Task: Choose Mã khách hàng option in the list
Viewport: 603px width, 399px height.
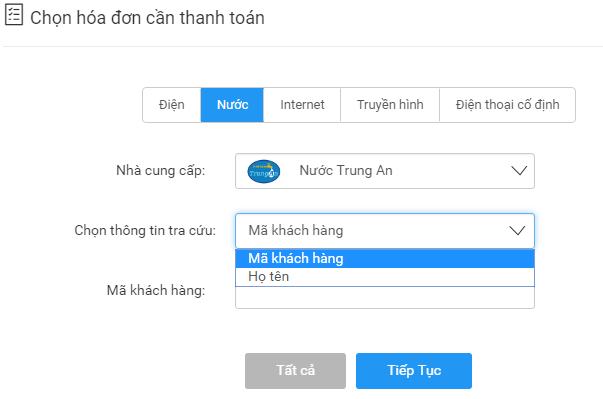Action: (385, 259)
